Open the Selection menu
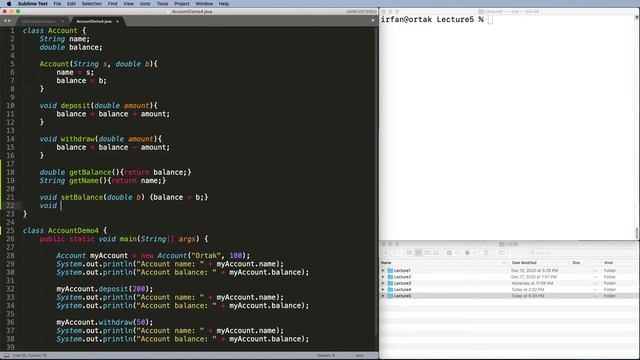640x360 pixels. coord(91,4)
